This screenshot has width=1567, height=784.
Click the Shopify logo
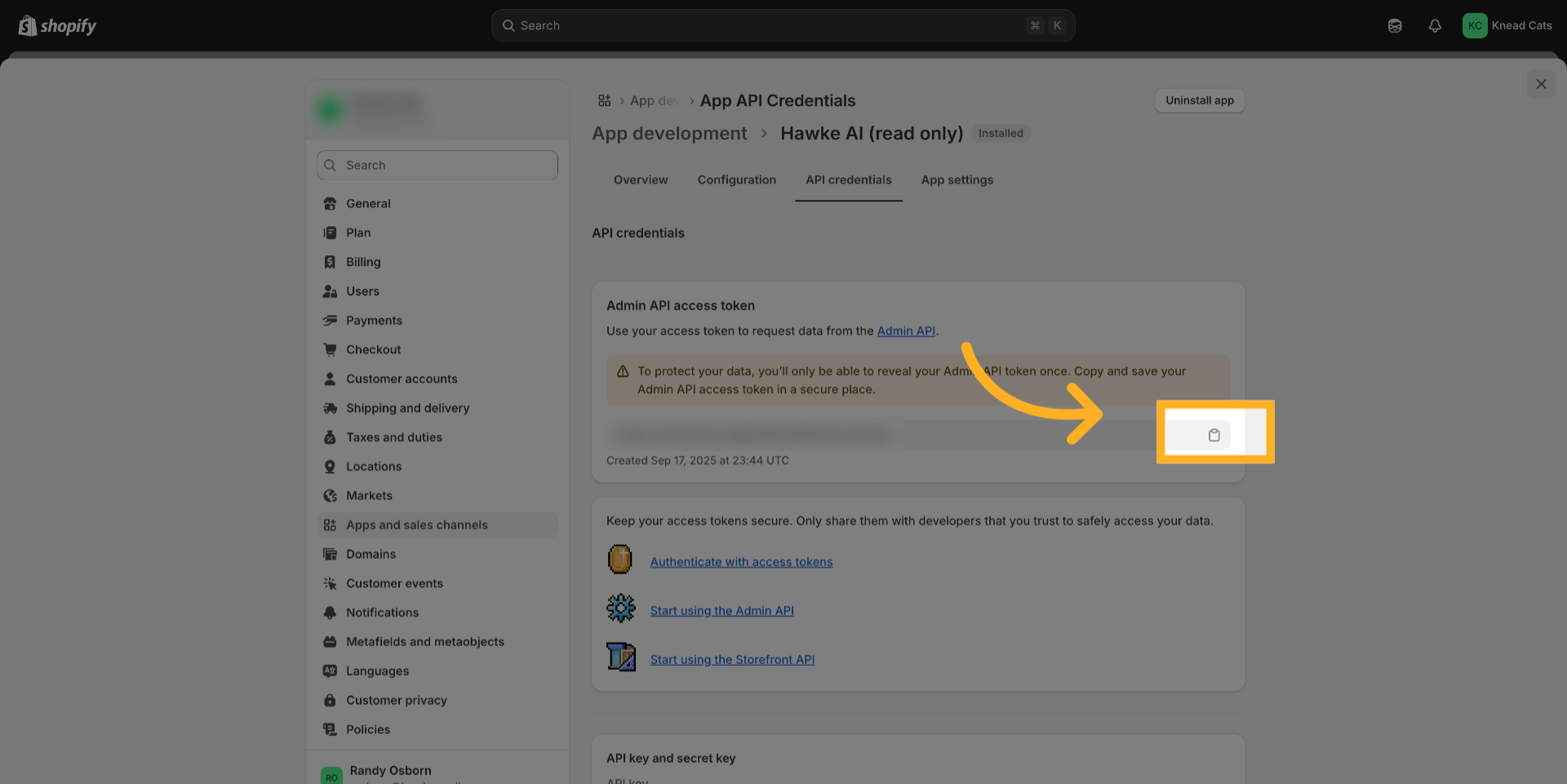(57, 26)
